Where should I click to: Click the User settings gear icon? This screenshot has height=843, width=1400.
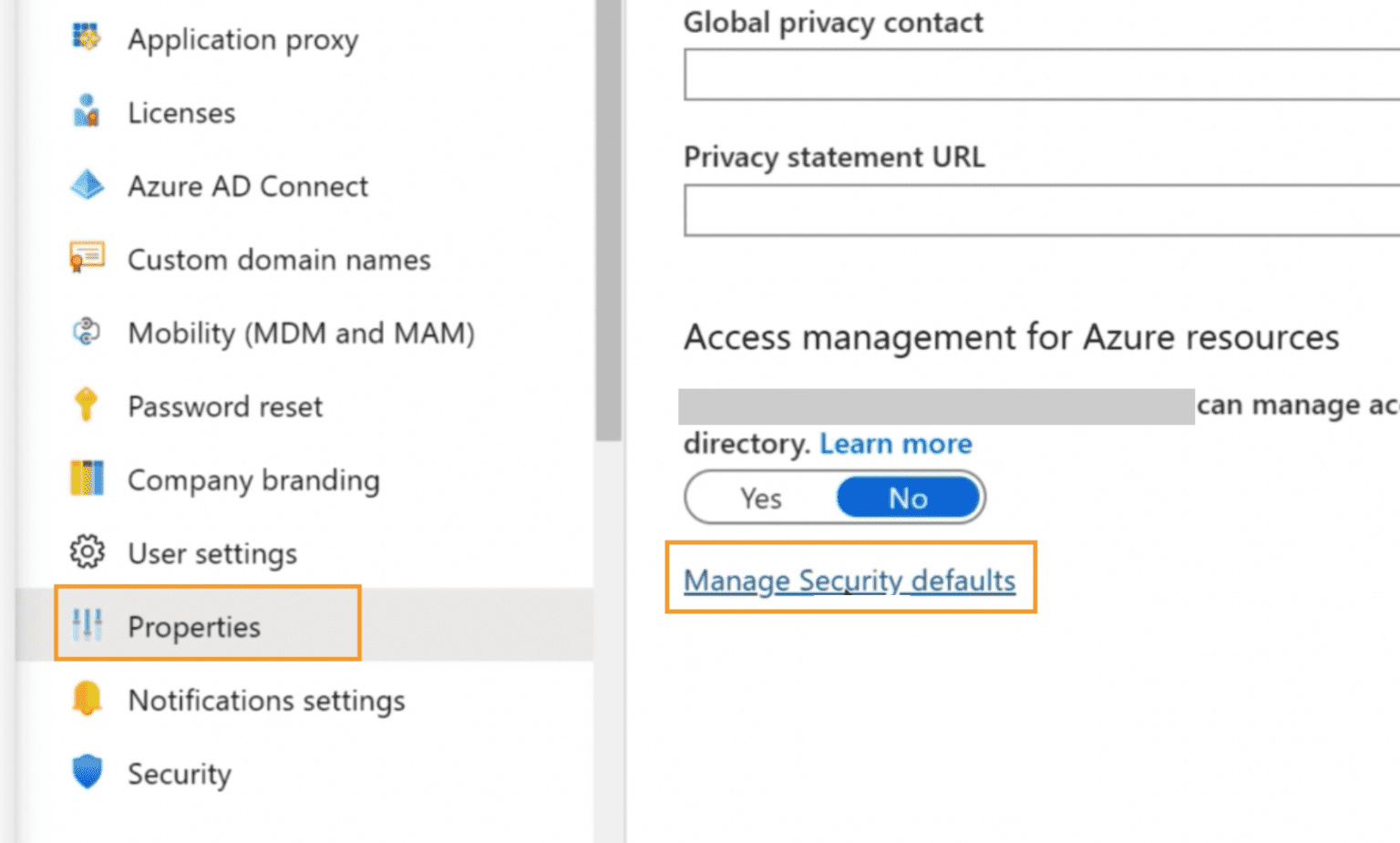coord(87,552)
